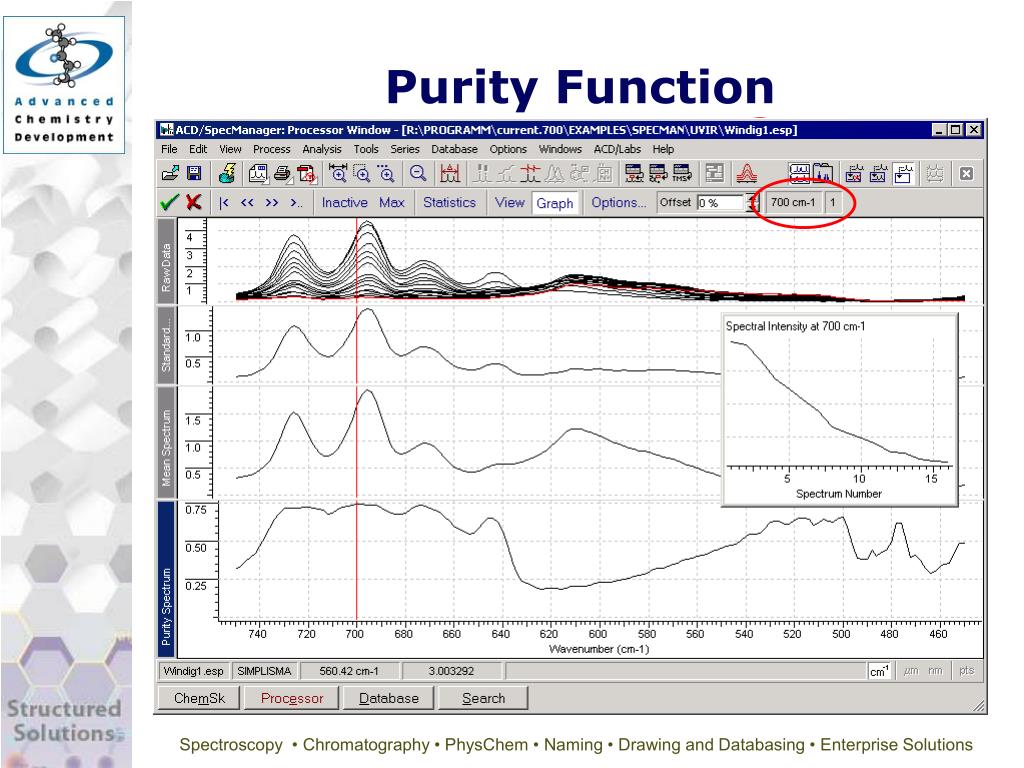
Task: Click the red overlapping peaks curve icon
Action: [746, 173]
